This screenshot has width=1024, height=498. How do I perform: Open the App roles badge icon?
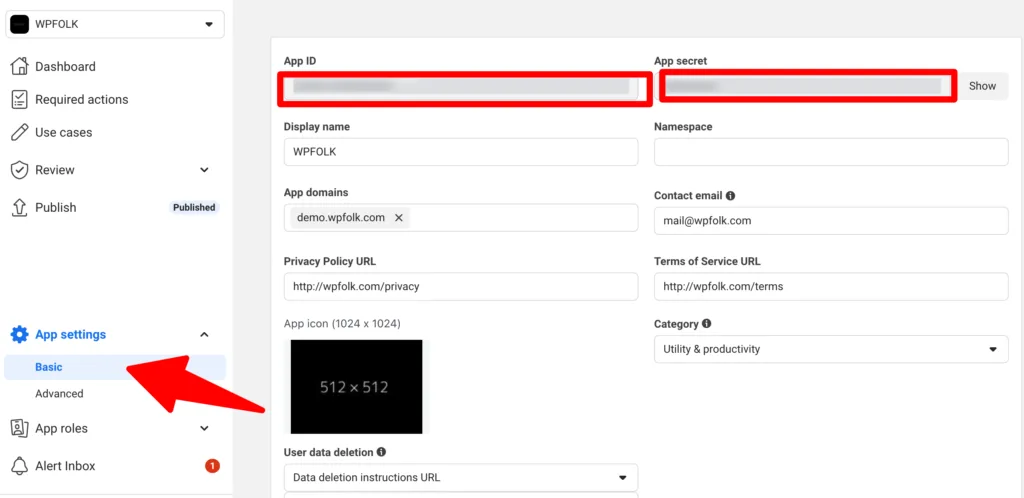tap(20, 428)
